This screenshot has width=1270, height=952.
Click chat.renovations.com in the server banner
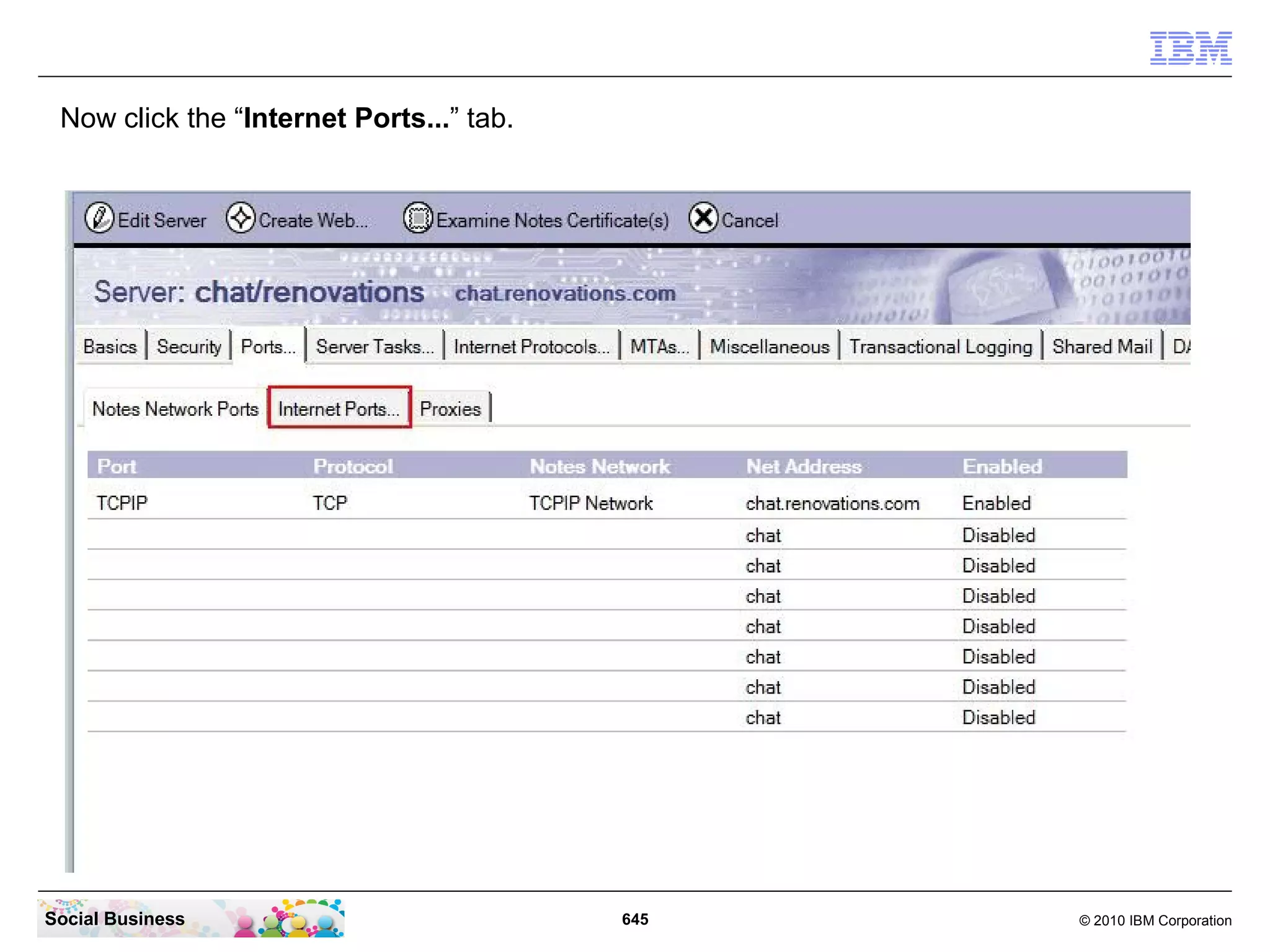coord(565,293)
